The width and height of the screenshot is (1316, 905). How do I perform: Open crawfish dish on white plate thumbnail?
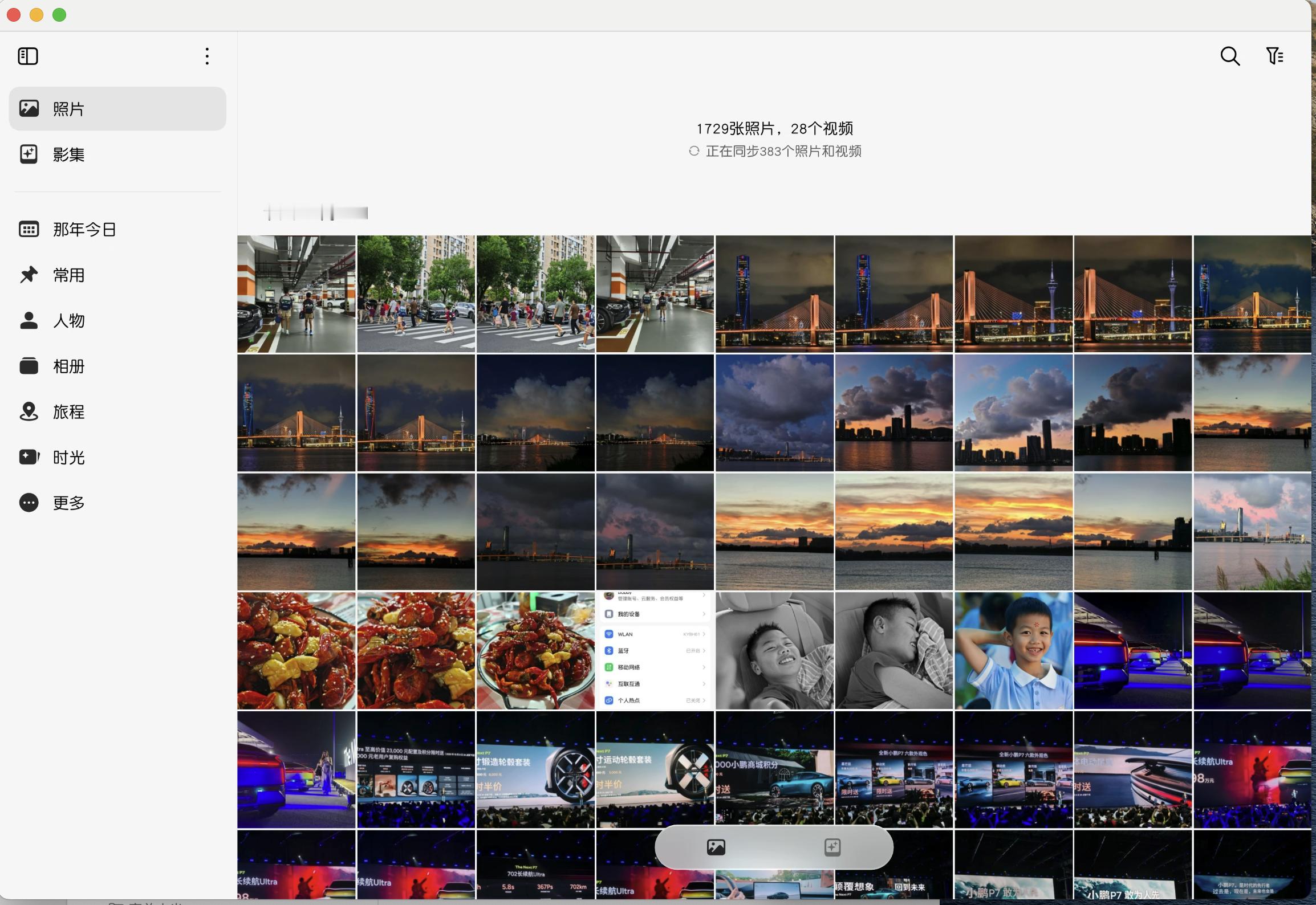tap(535, 650)
